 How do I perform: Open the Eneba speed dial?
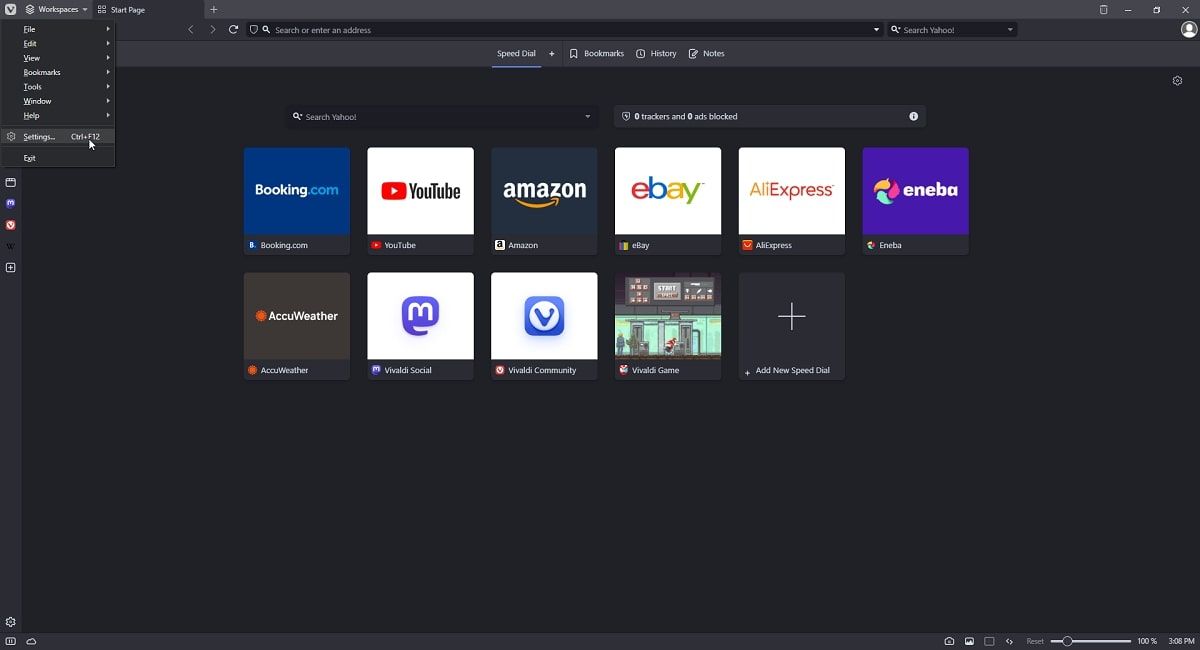pyautogui.click(x=915, y=201)
